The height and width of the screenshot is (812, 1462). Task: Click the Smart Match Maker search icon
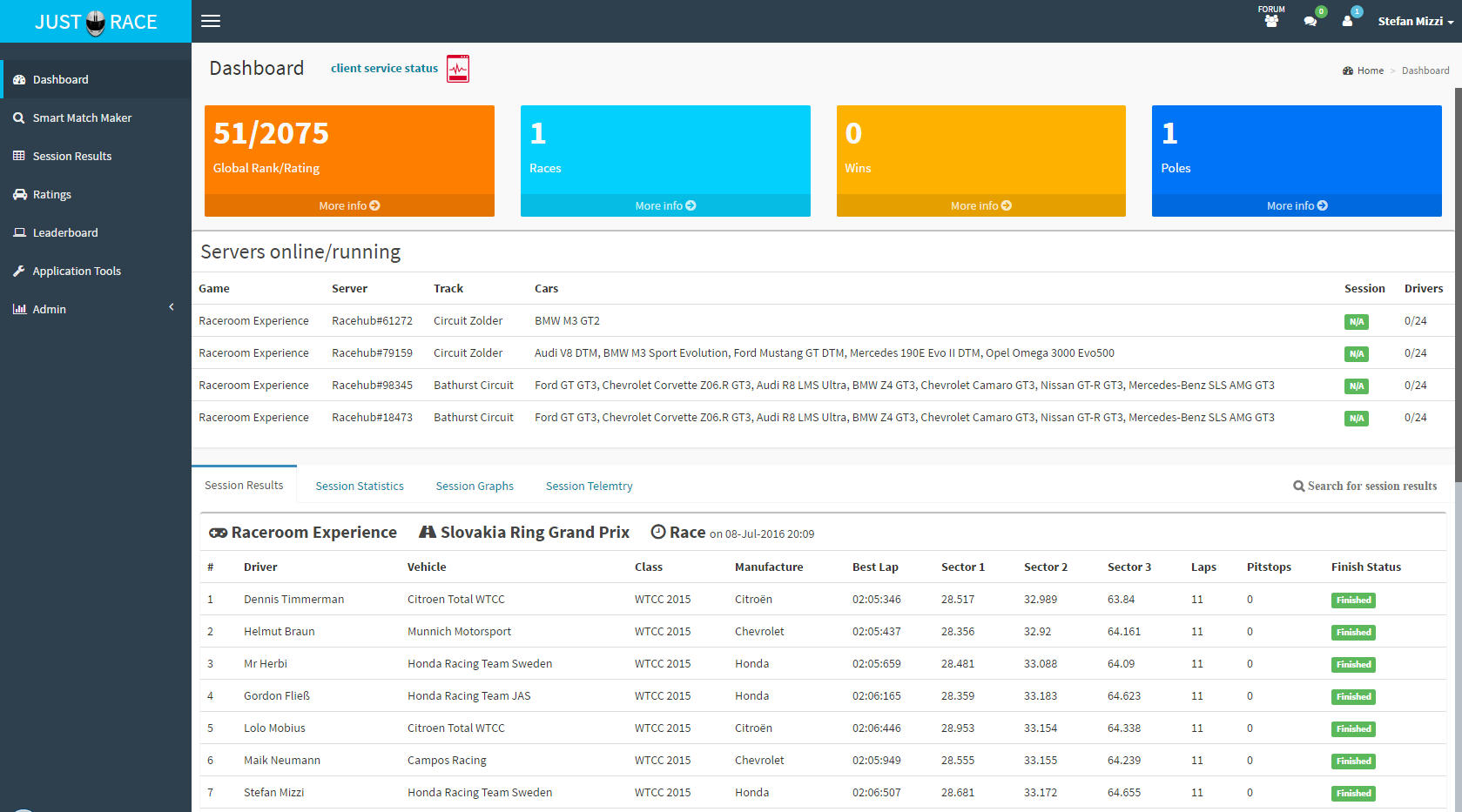(19, 117)
